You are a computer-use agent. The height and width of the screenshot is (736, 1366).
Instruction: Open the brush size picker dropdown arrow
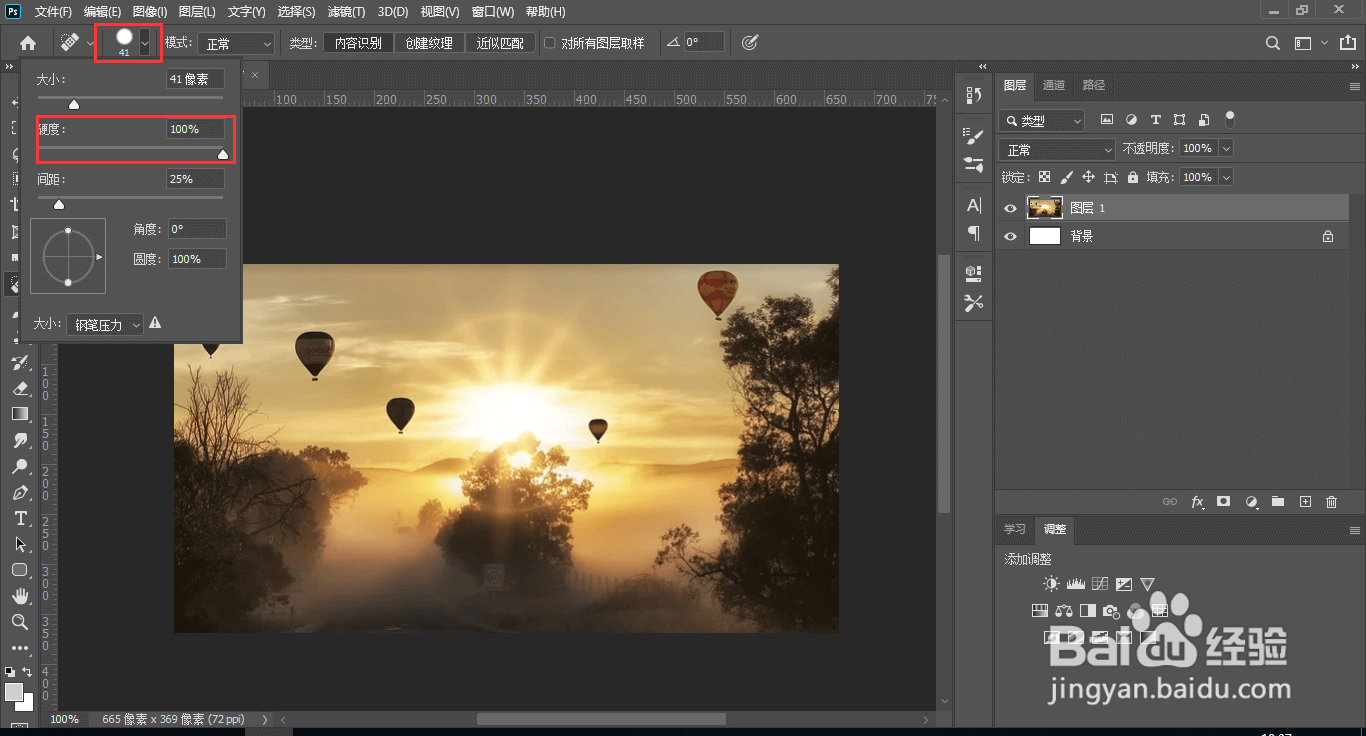coord(146,43)
